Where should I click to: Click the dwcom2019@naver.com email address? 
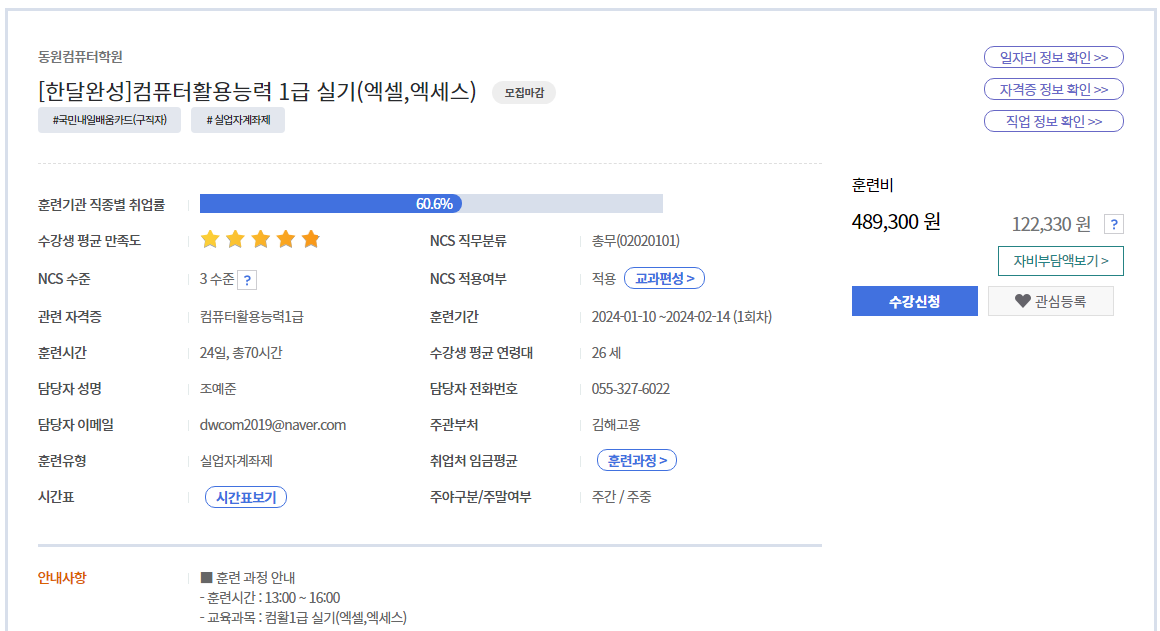[x=273, y=425]
